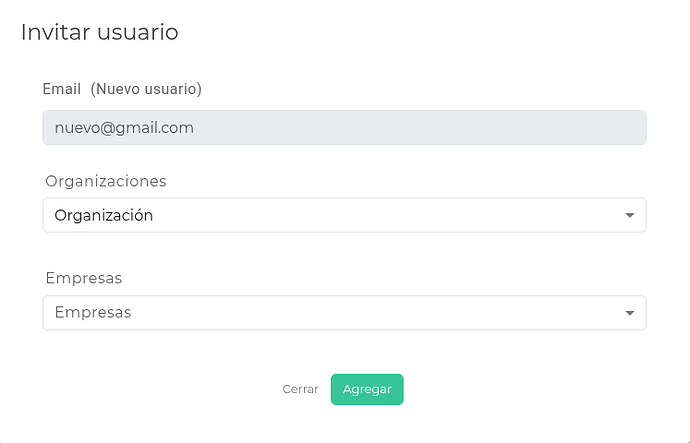Click the selected "Organización" value text
Screen dimensions: 690x443
click(x=104, y=215)
